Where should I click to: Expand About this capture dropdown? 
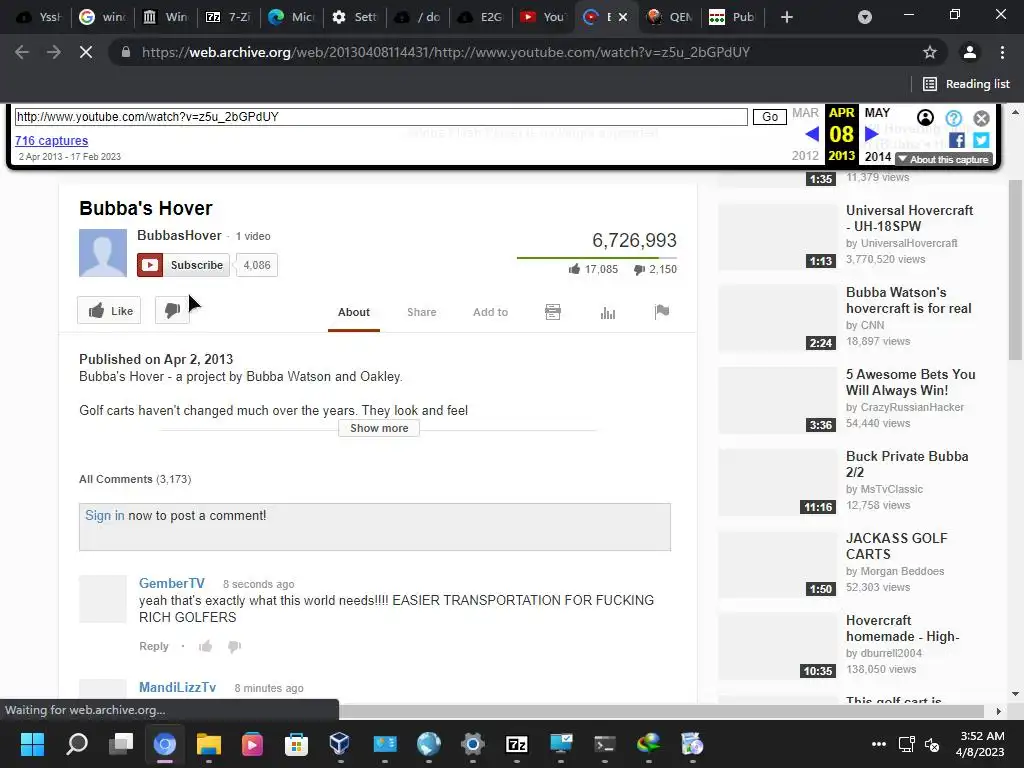click(x=945, y=159)
